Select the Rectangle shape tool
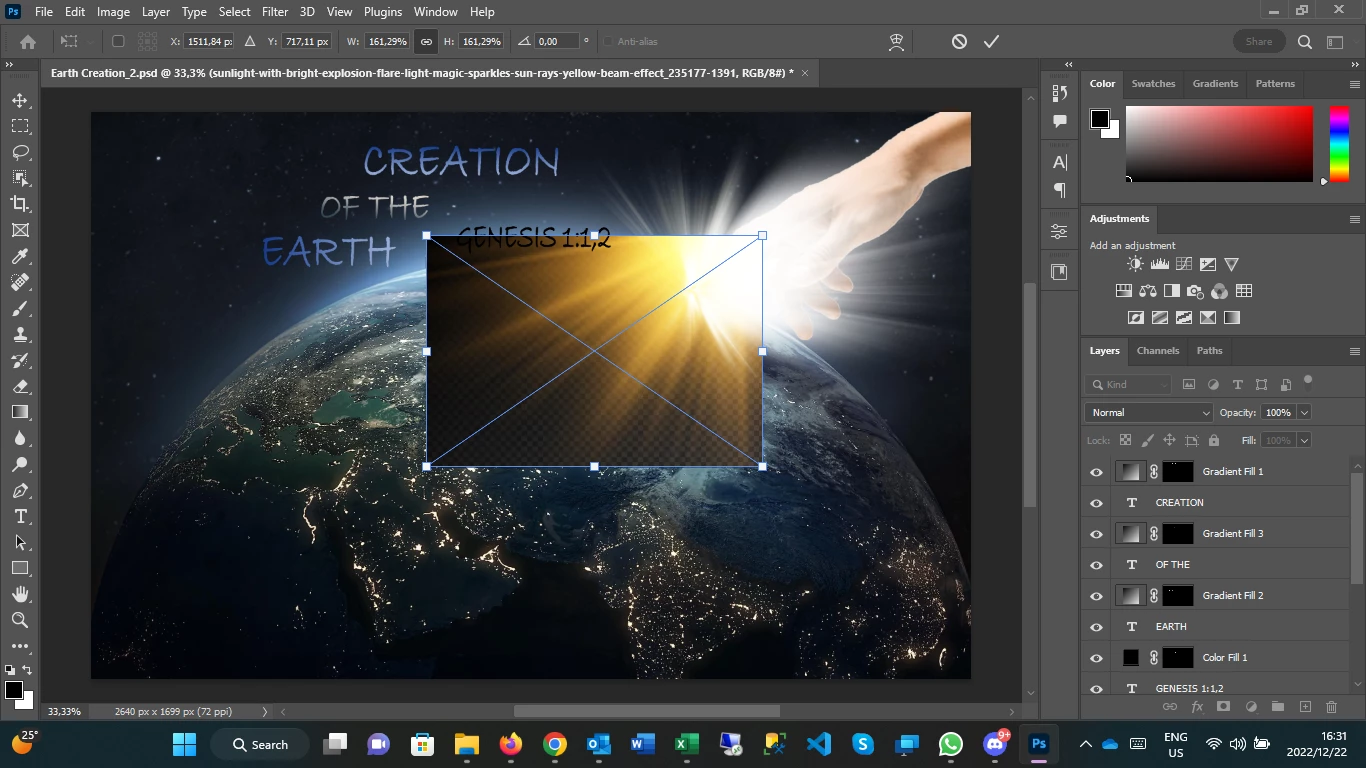The image size is (1366, 768). coord(20,568)
